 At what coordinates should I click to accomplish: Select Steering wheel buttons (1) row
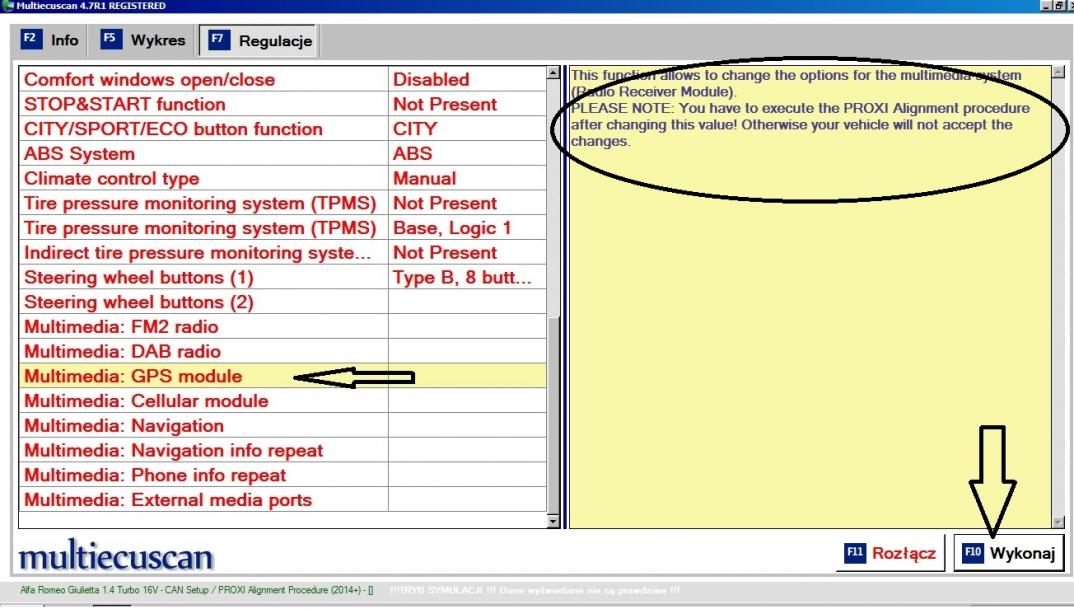[282, 277]
